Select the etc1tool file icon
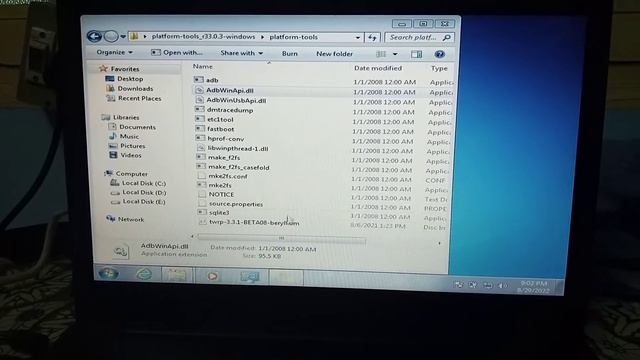Screen dimensions: 640x360 (x=200, y=119)
